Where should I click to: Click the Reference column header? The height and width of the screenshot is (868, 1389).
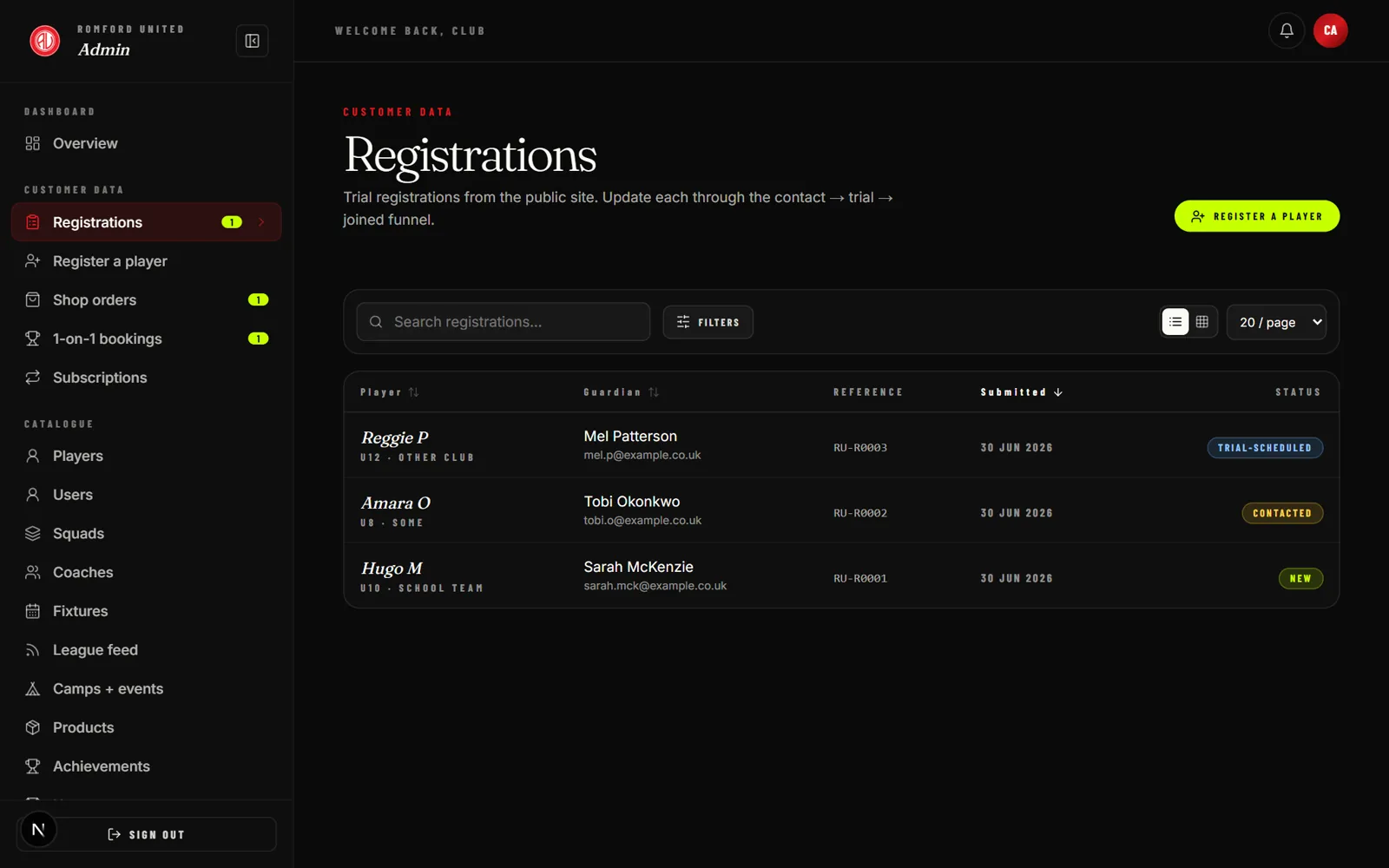click(x=868, y=392)
